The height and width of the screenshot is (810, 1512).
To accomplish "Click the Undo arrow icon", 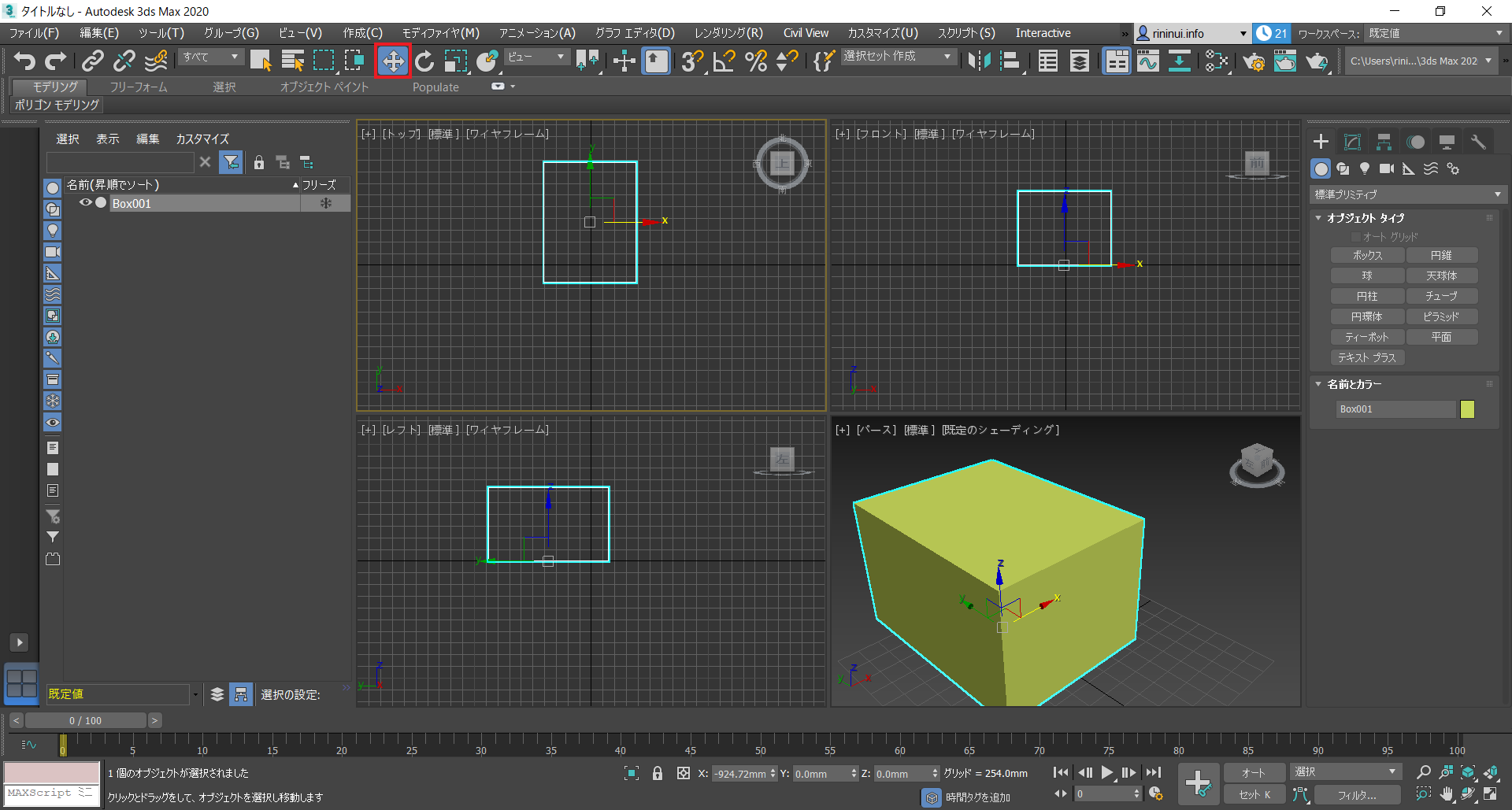I will pos(24,61).
